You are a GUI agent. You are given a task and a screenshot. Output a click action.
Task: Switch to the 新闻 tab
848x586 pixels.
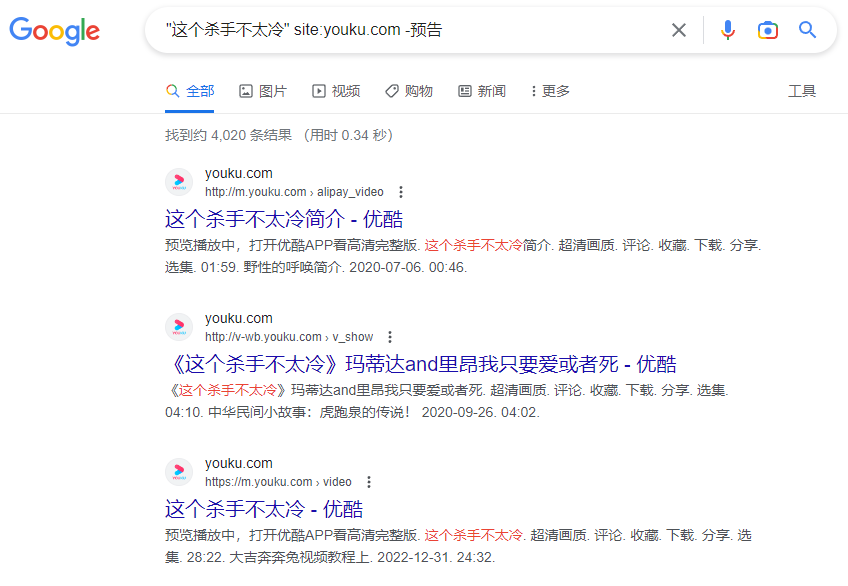pos(482,91)
